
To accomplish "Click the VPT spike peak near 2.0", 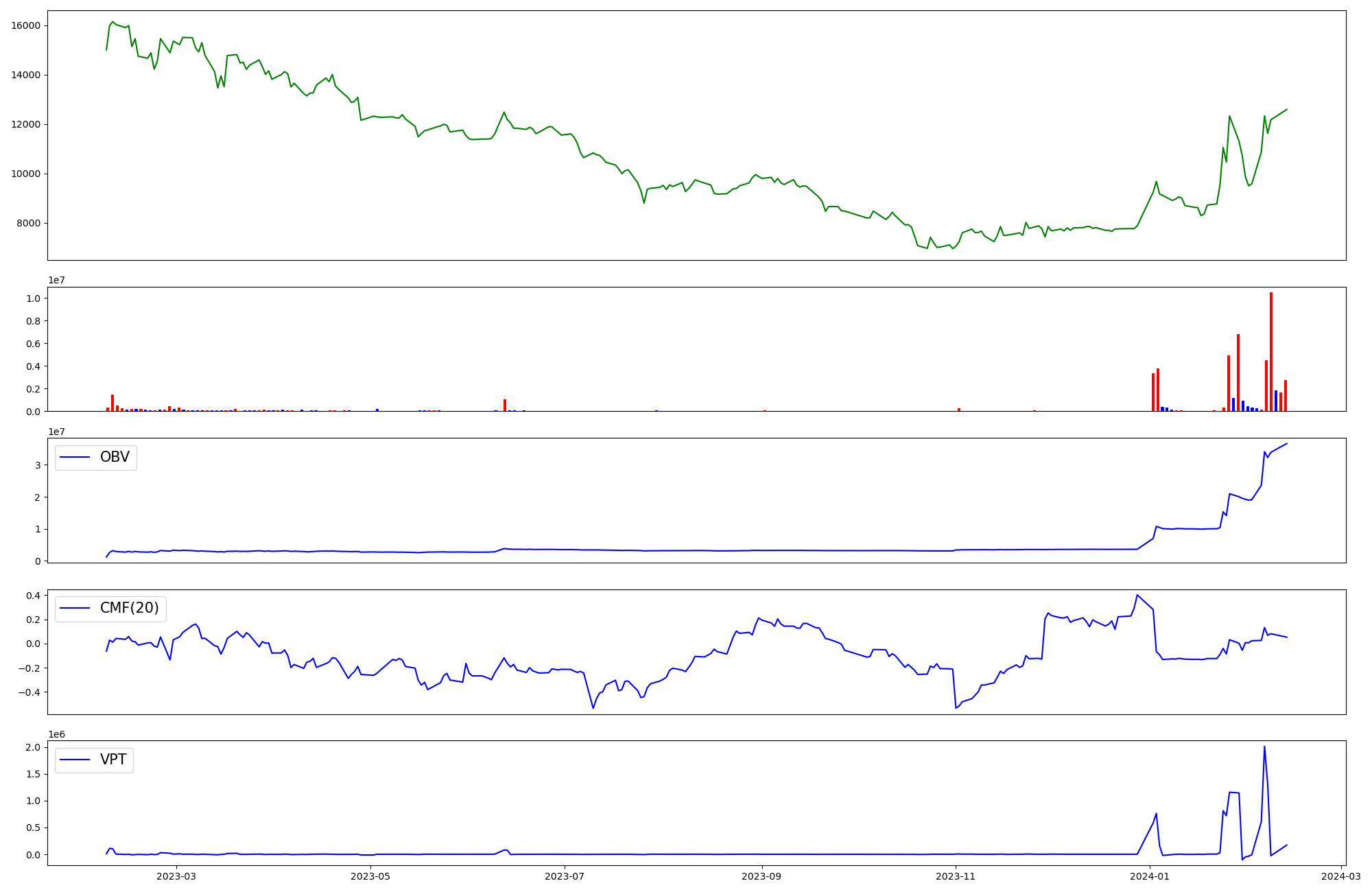I will 1264,747.
